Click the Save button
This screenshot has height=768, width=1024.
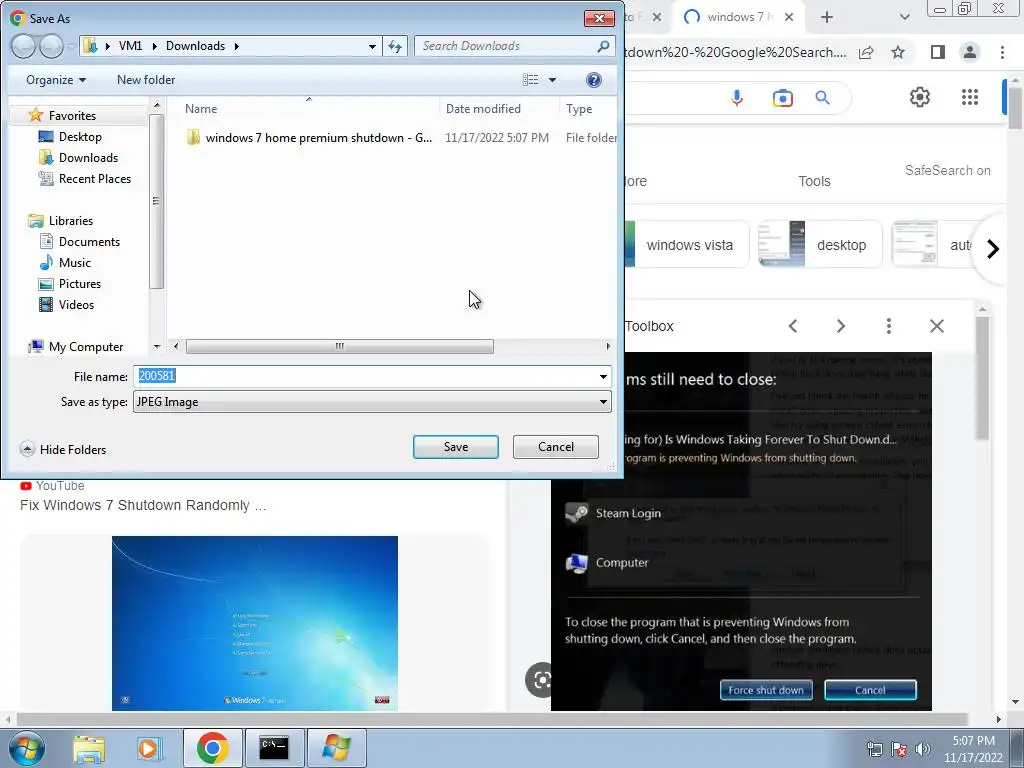click(x=456, y=447)
